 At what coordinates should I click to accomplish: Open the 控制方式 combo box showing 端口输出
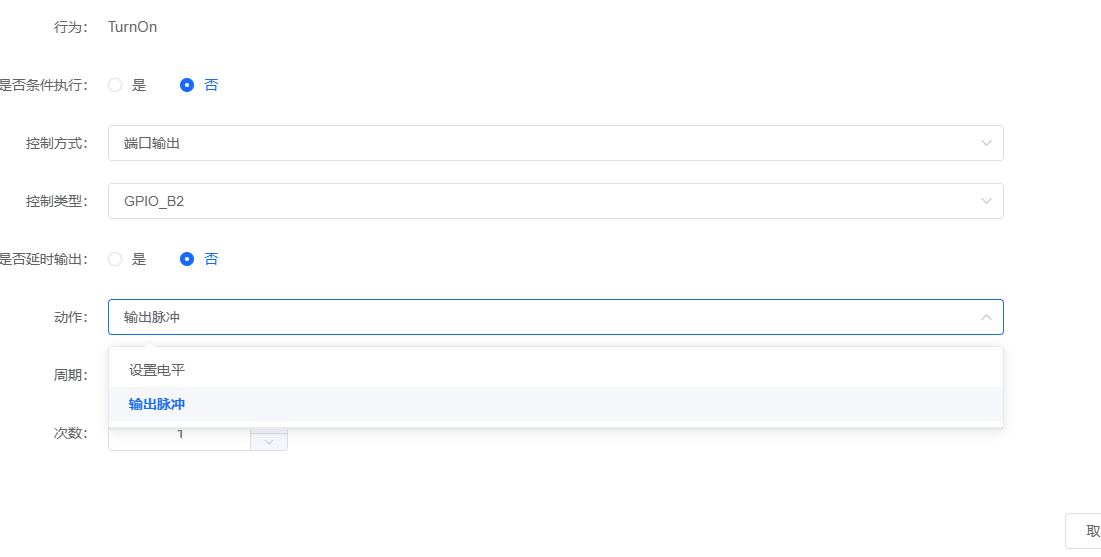tap(540, 143)
